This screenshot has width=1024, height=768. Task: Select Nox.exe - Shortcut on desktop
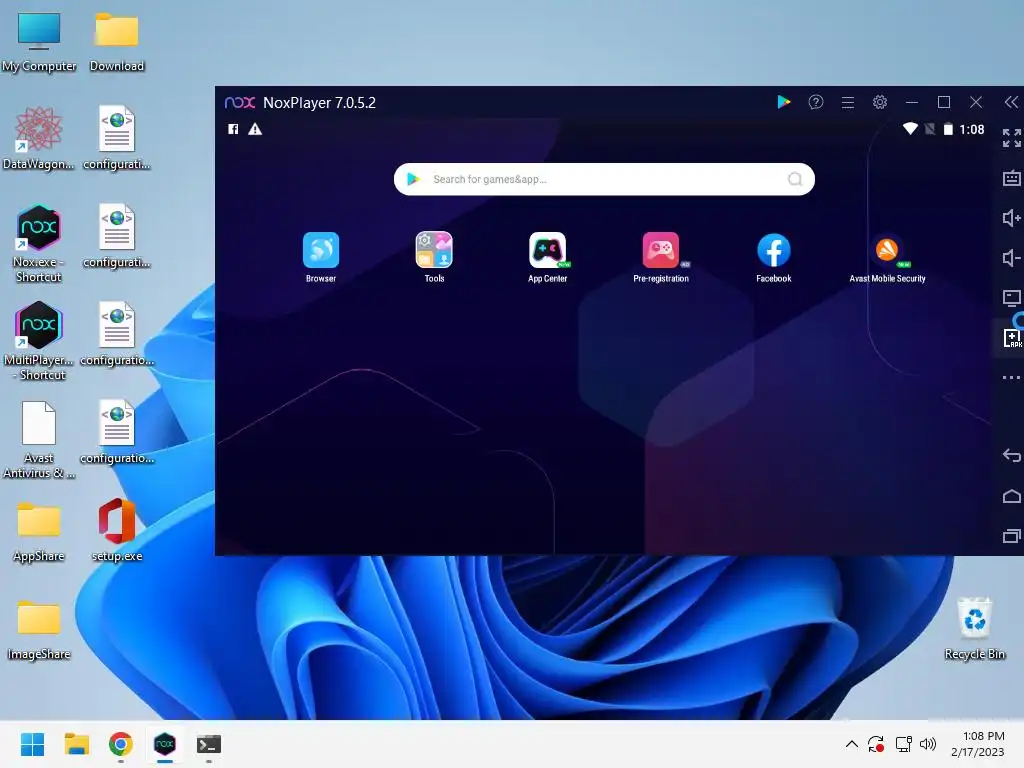(39, 244)
